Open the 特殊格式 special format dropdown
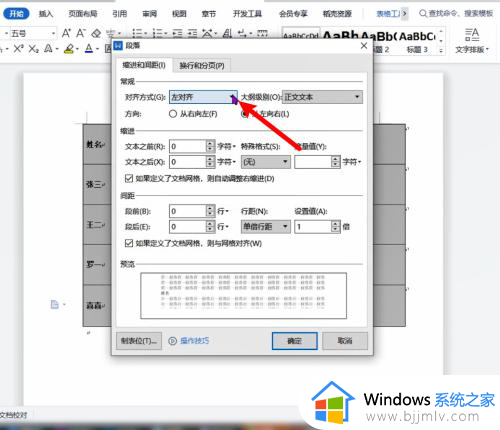 pos(266,162)
